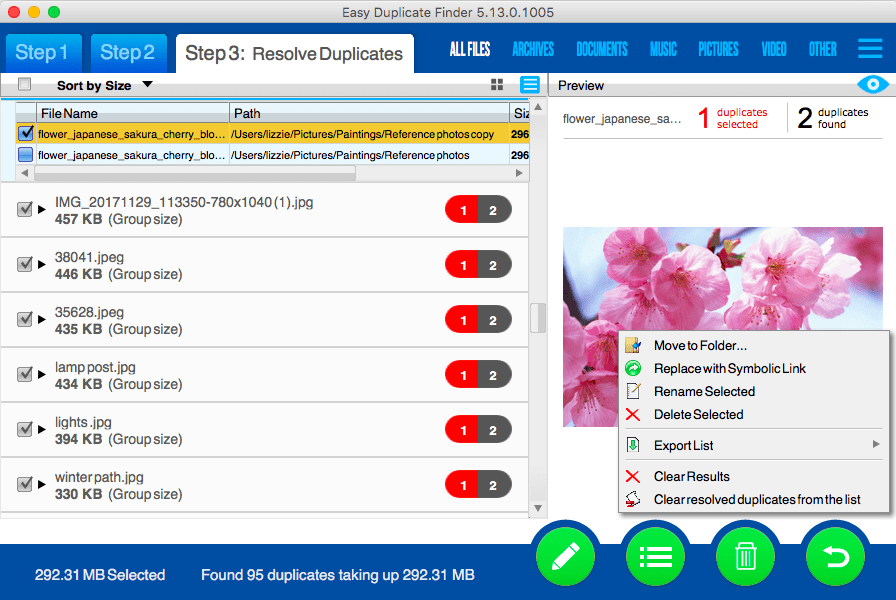Click the green undo arrow button

(835, 556)
